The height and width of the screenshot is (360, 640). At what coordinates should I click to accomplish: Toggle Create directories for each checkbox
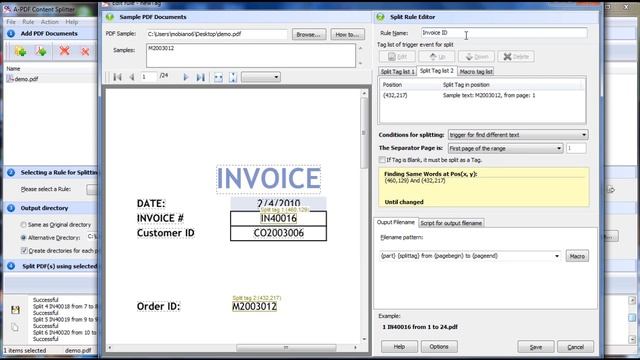click(x=24, y=251)
